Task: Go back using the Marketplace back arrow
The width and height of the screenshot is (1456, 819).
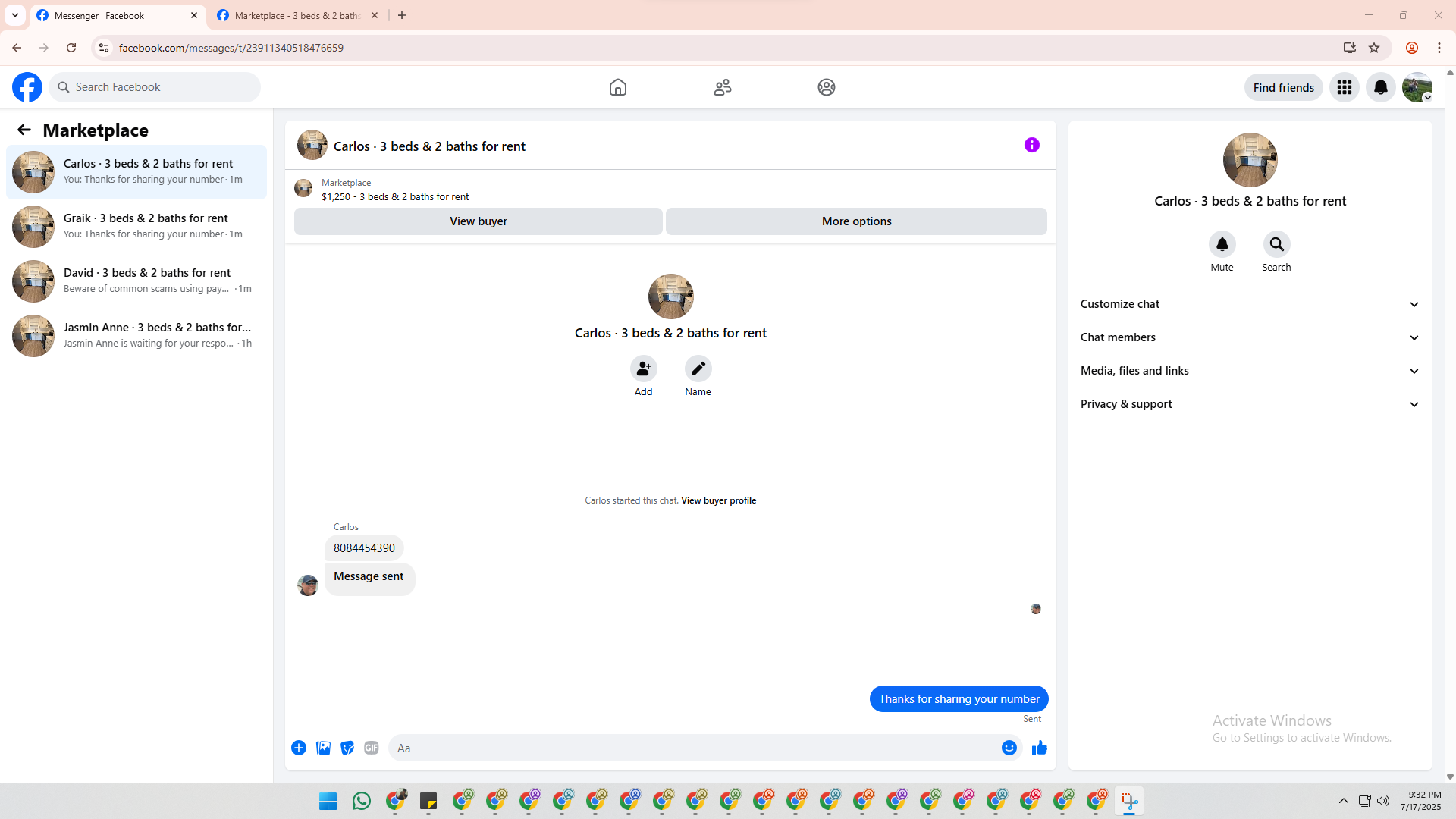Action: (x=24, y=130)
